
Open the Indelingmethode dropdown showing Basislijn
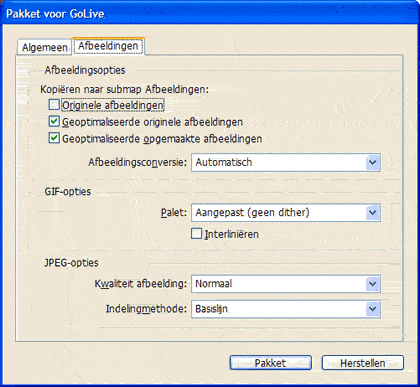tap(286, 309)
